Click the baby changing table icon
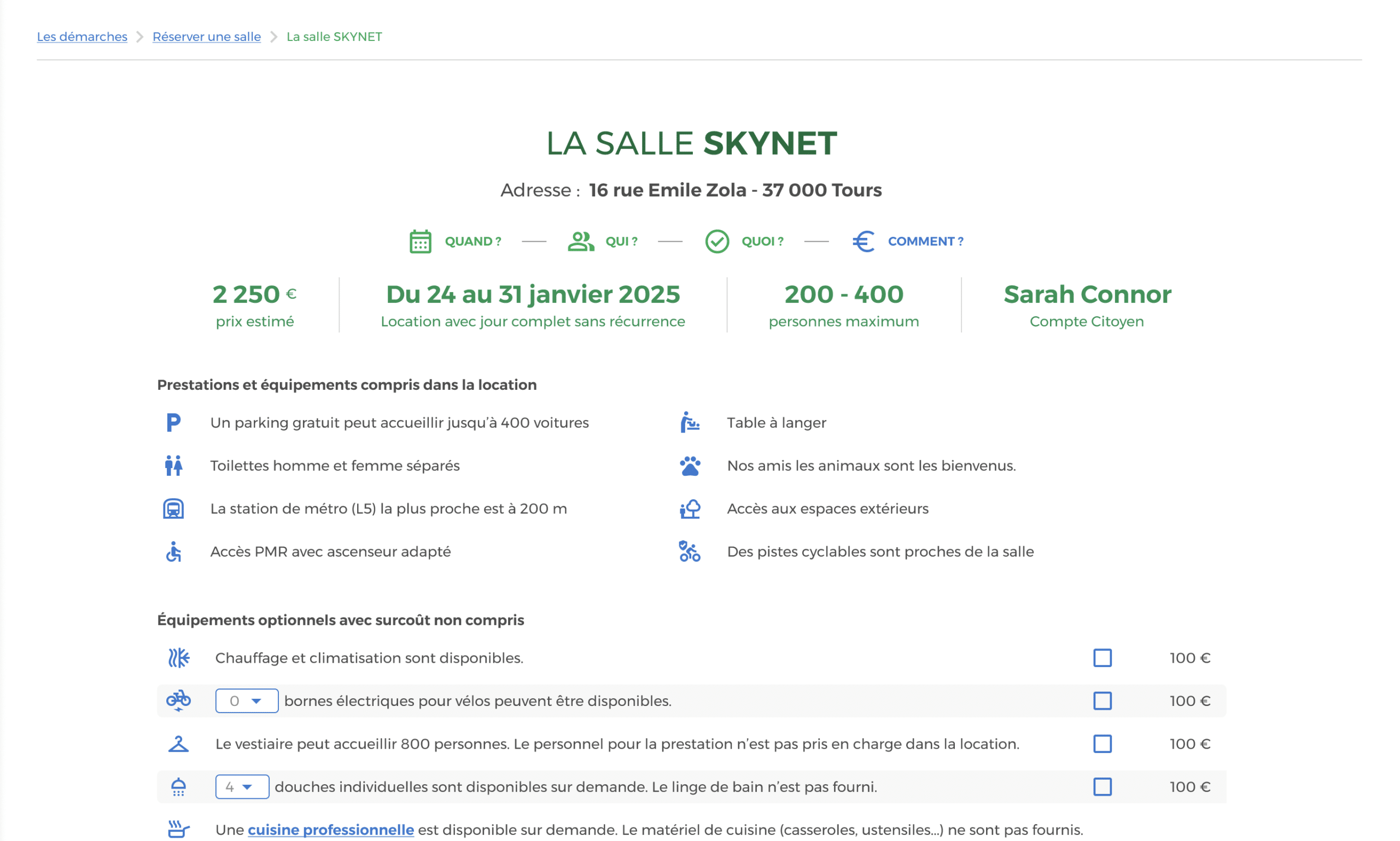1400x841 pixels. (690, 423)
